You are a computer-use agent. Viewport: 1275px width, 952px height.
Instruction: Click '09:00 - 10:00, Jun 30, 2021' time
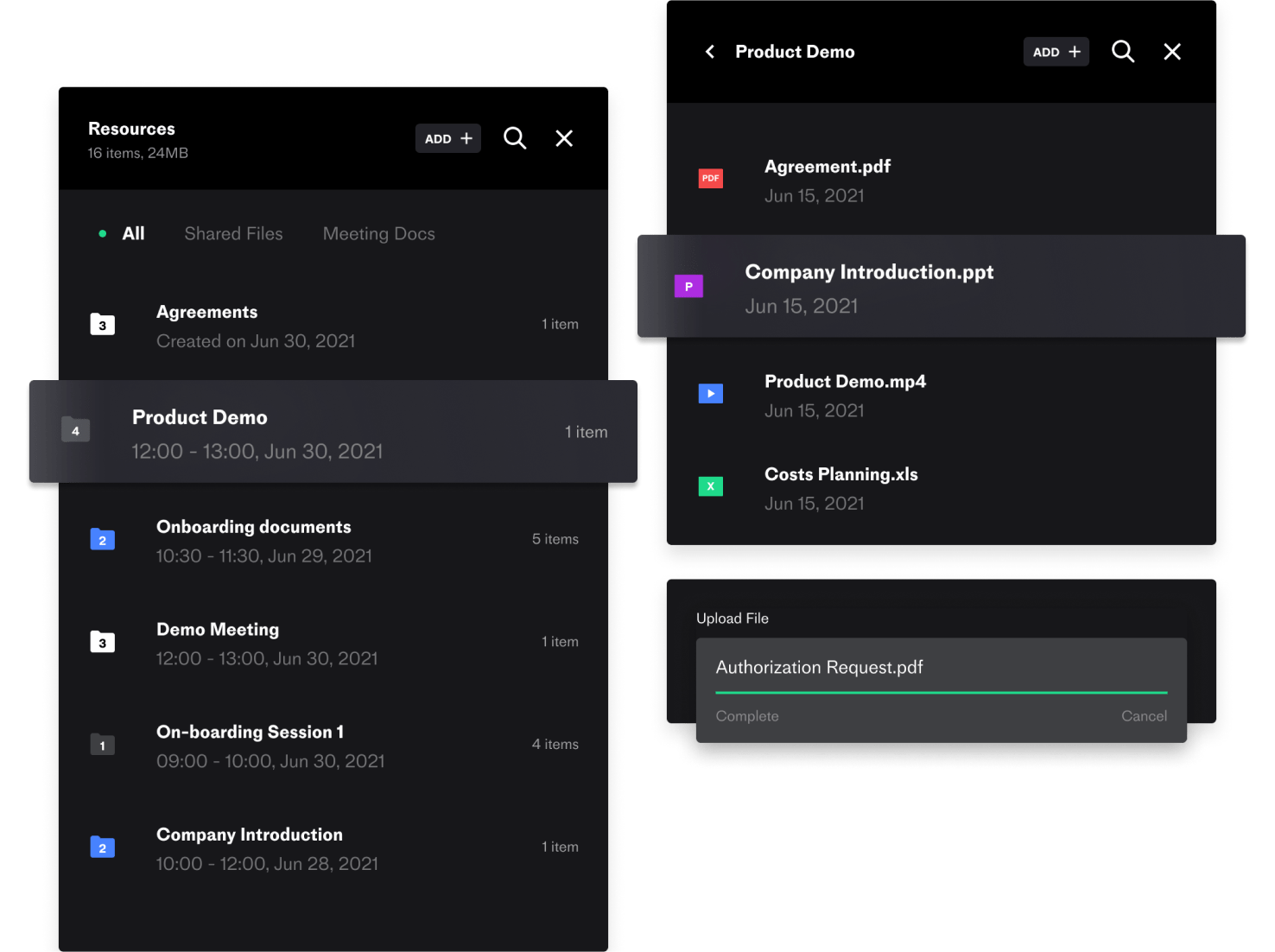pos(270,761)
